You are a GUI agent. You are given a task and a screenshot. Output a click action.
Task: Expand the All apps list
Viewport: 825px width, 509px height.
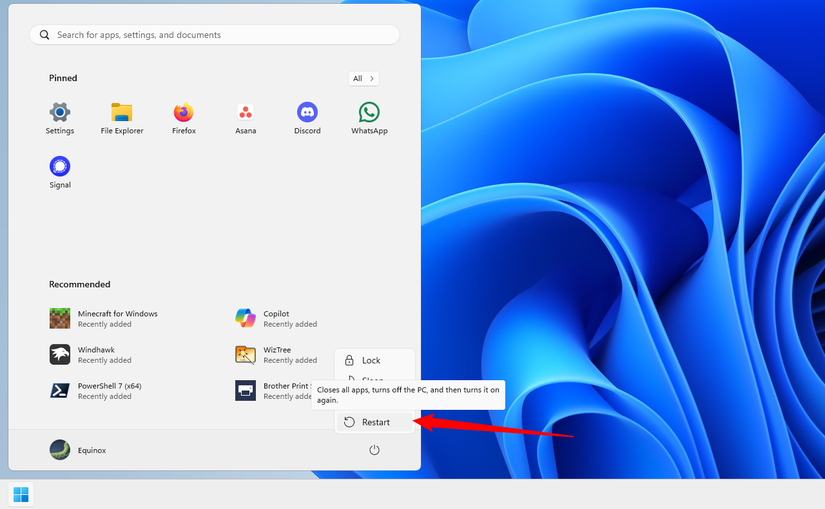[x=363, y=78]
